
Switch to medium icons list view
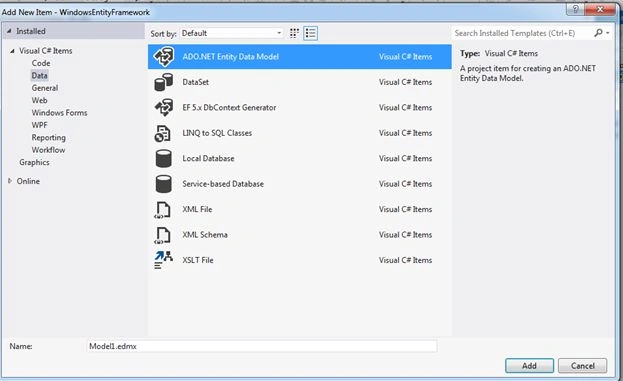coord(310,33)
